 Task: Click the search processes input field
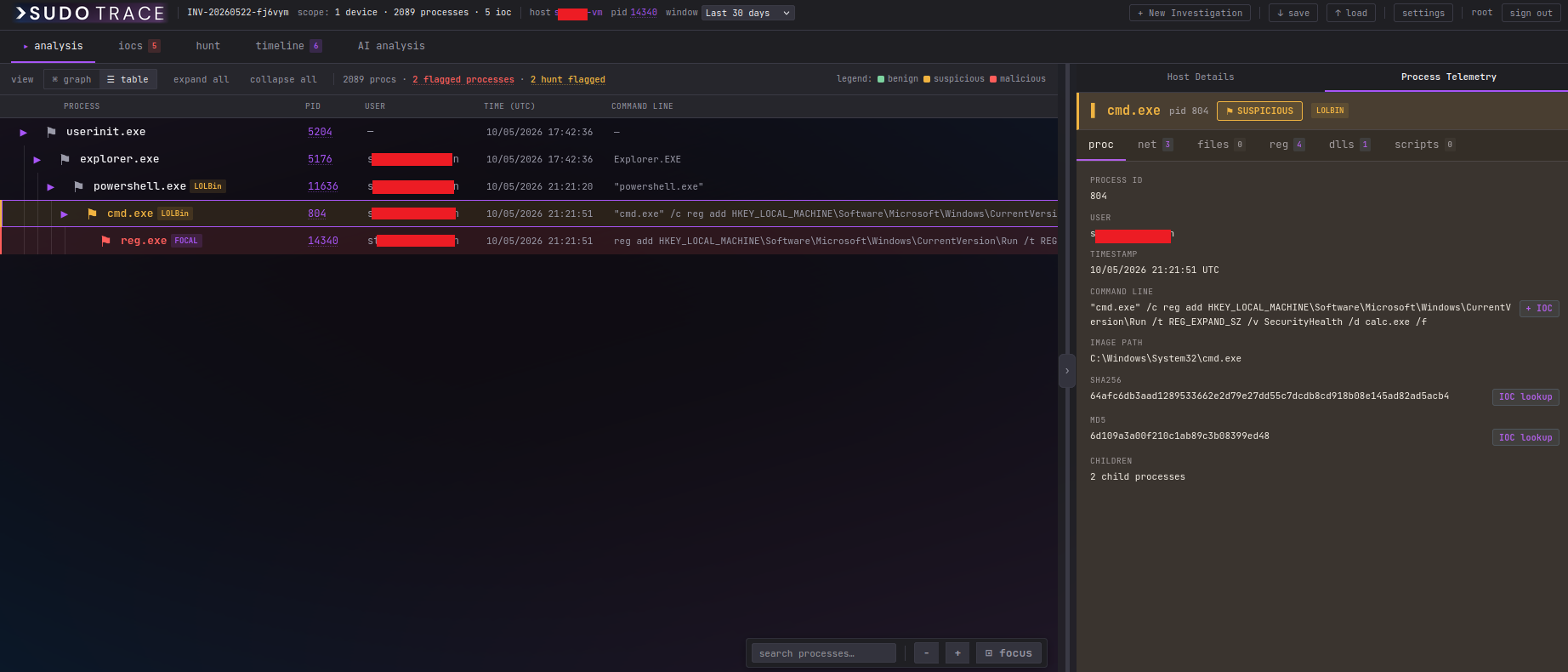coord(823,652)
